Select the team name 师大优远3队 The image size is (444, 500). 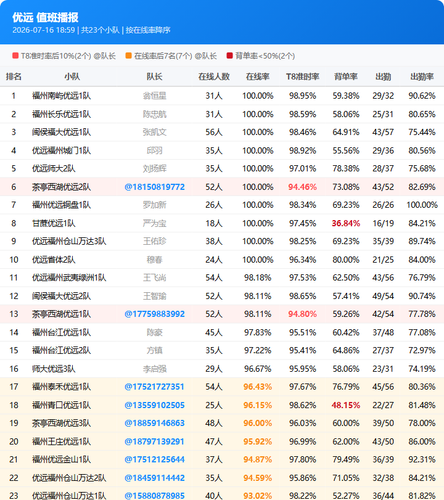[54, 369]
